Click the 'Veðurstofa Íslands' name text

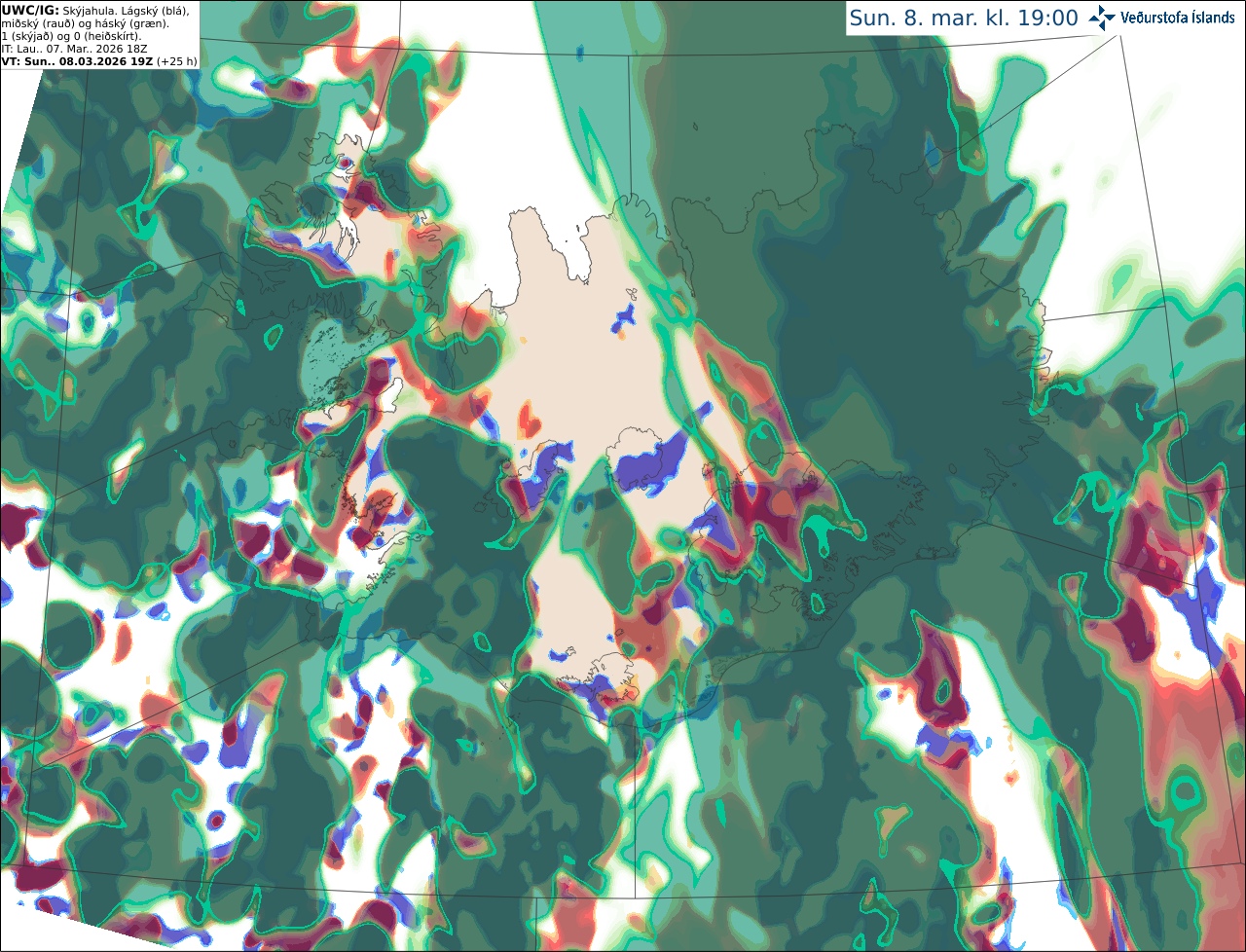point(1178,18)
